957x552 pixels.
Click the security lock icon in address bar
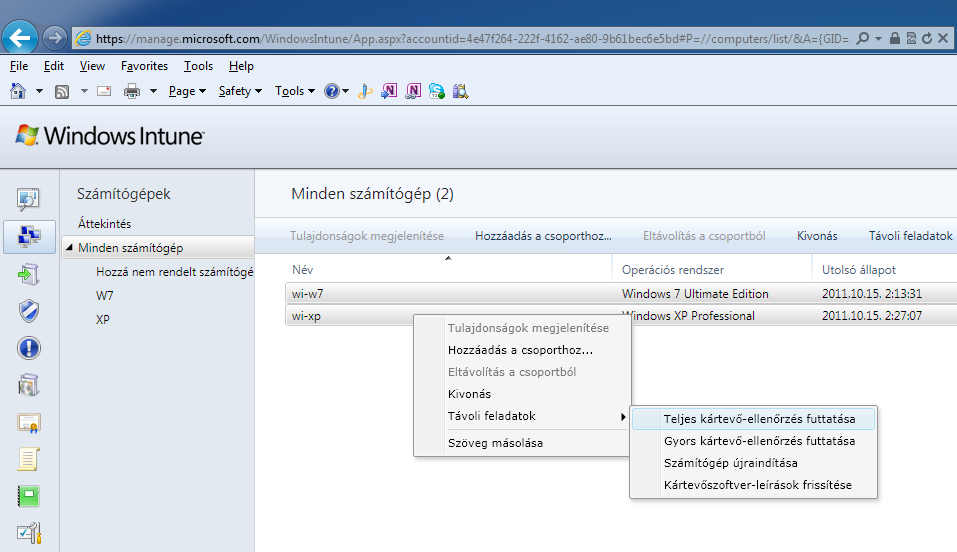(x=895, y=38)
